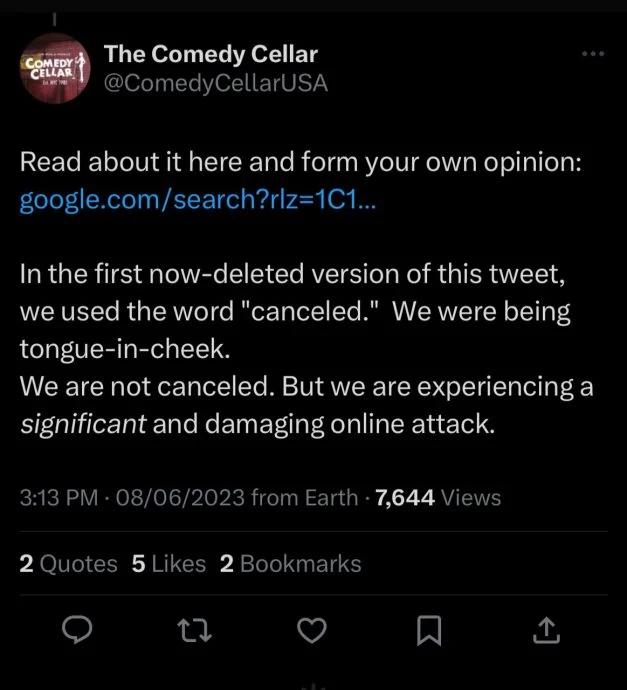Tap the share upload arrow icon

pos(544,630)
